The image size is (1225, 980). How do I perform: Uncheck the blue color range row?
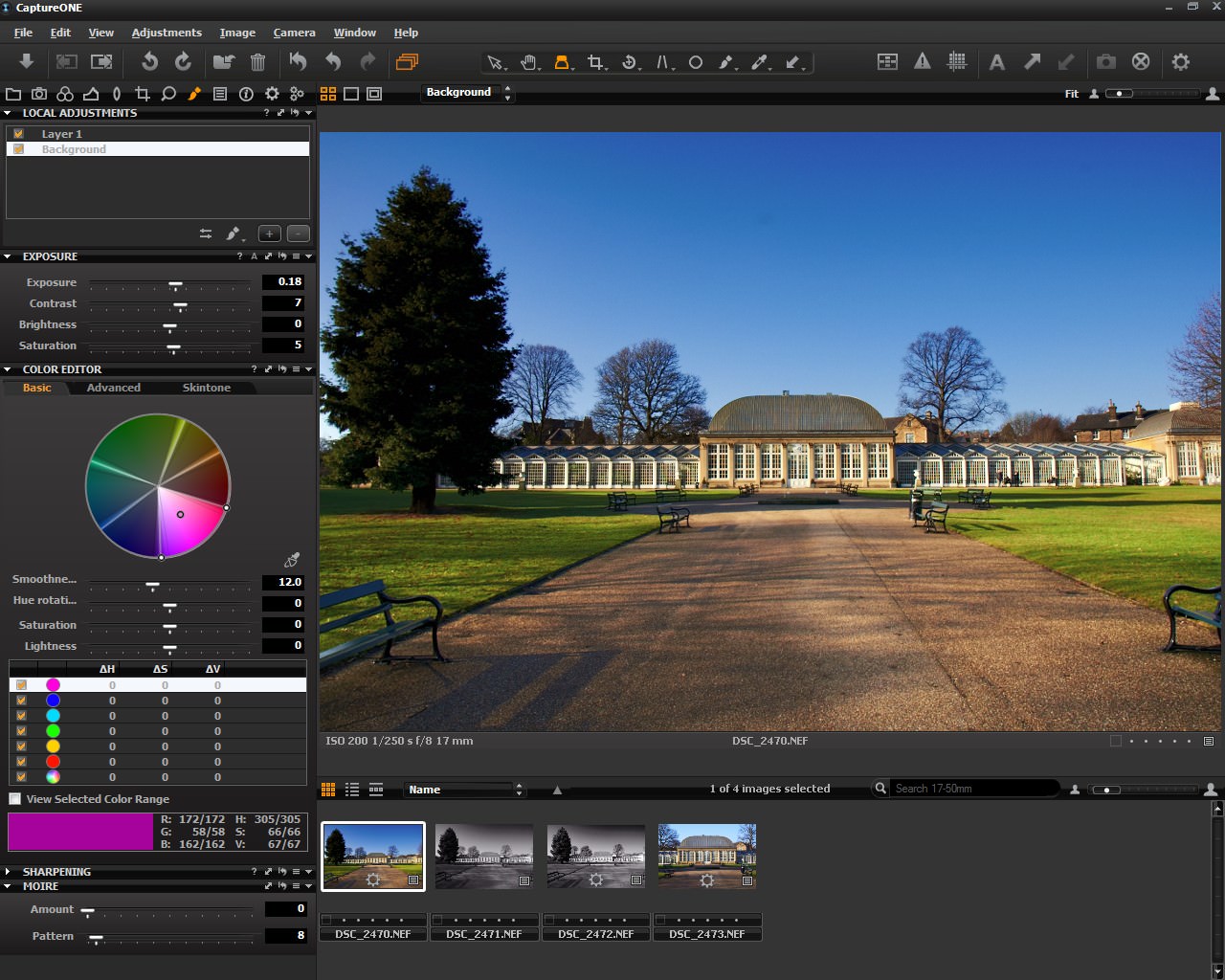(21, 701)
